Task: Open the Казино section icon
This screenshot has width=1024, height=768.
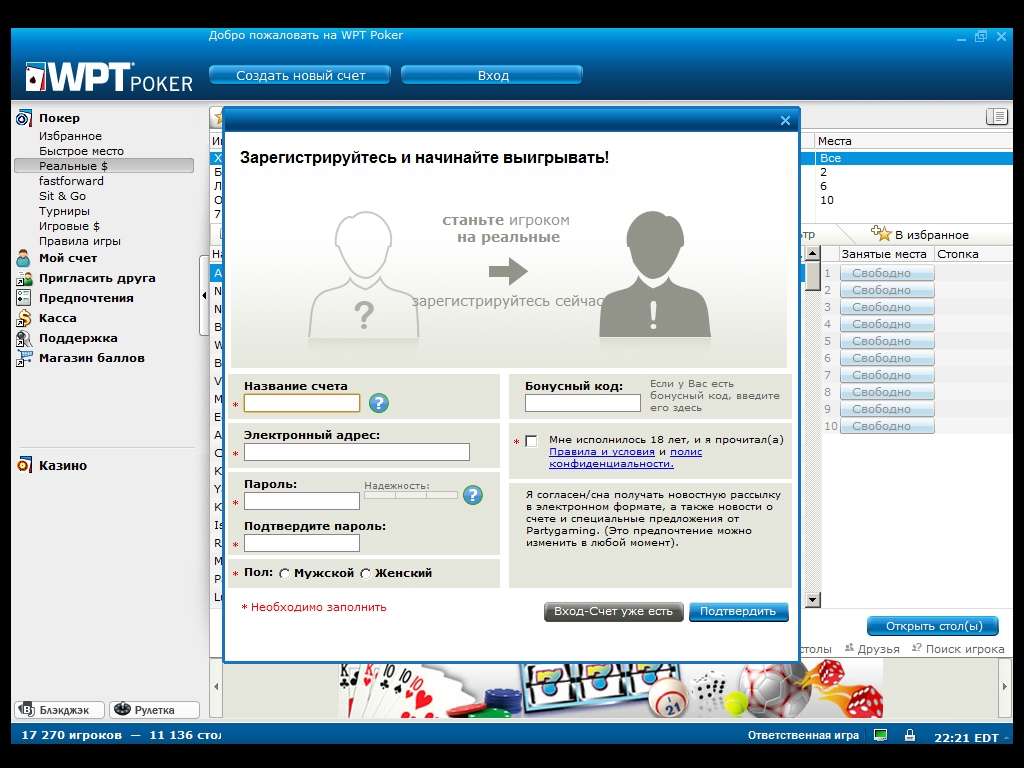Action: point(24,465)
